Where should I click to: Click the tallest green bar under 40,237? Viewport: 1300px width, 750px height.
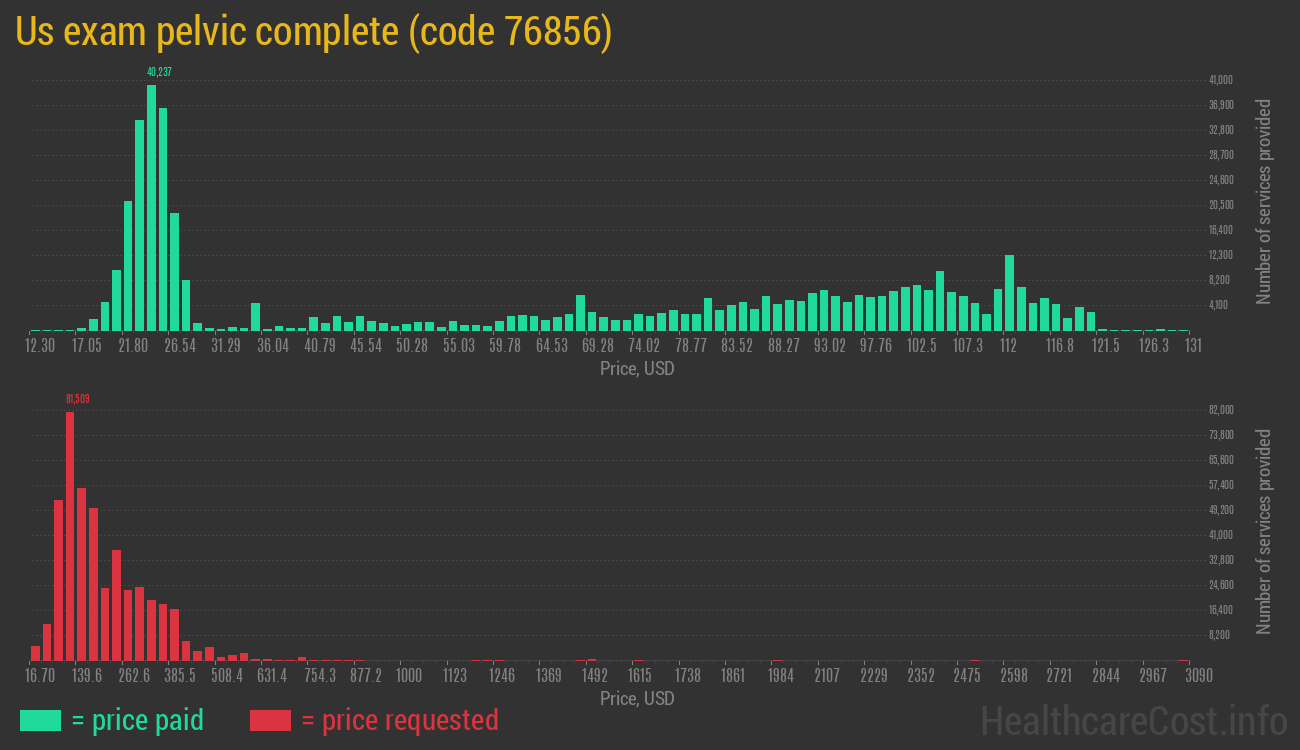coord(151,208)
